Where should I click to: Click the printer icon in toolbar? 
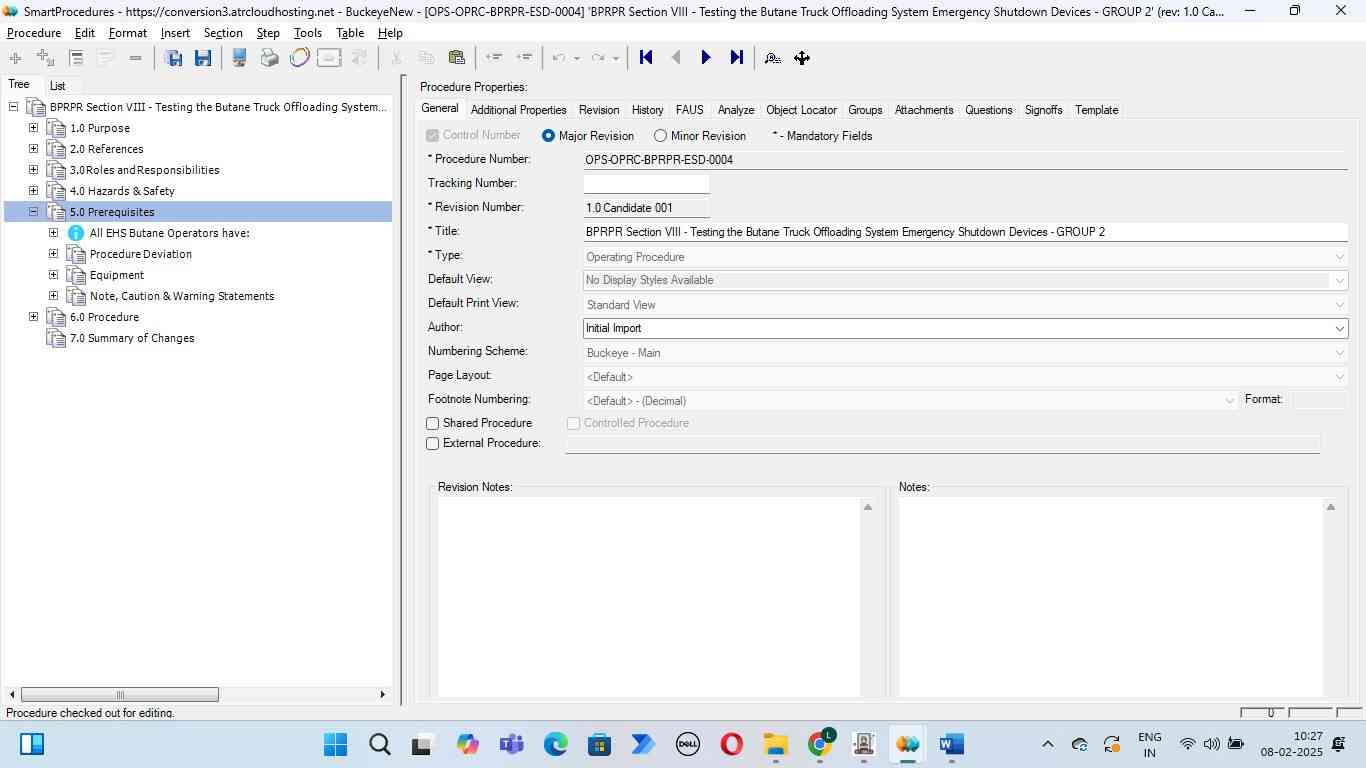click(269, 58)
